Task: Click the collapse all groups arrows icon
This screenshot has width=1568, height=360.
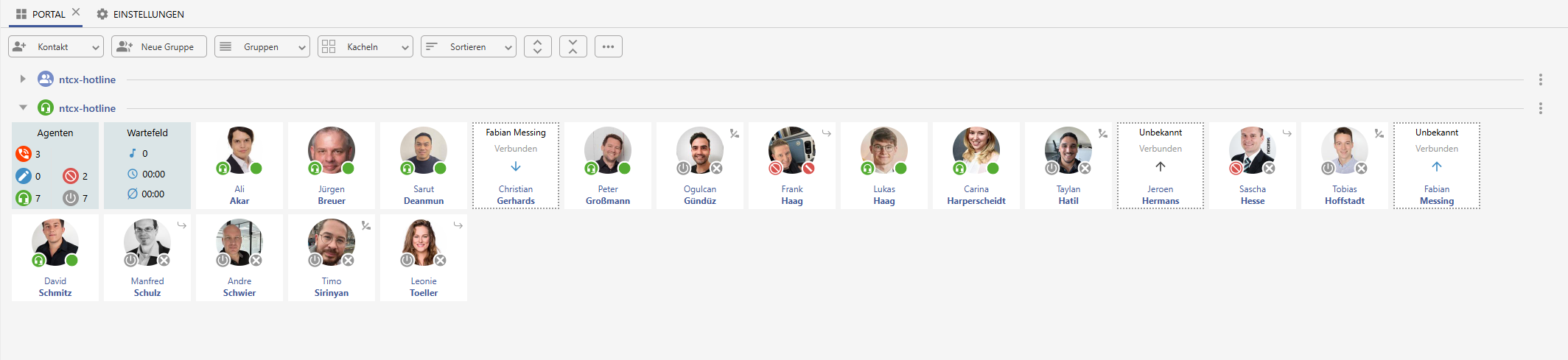Action: pos(573,46)
